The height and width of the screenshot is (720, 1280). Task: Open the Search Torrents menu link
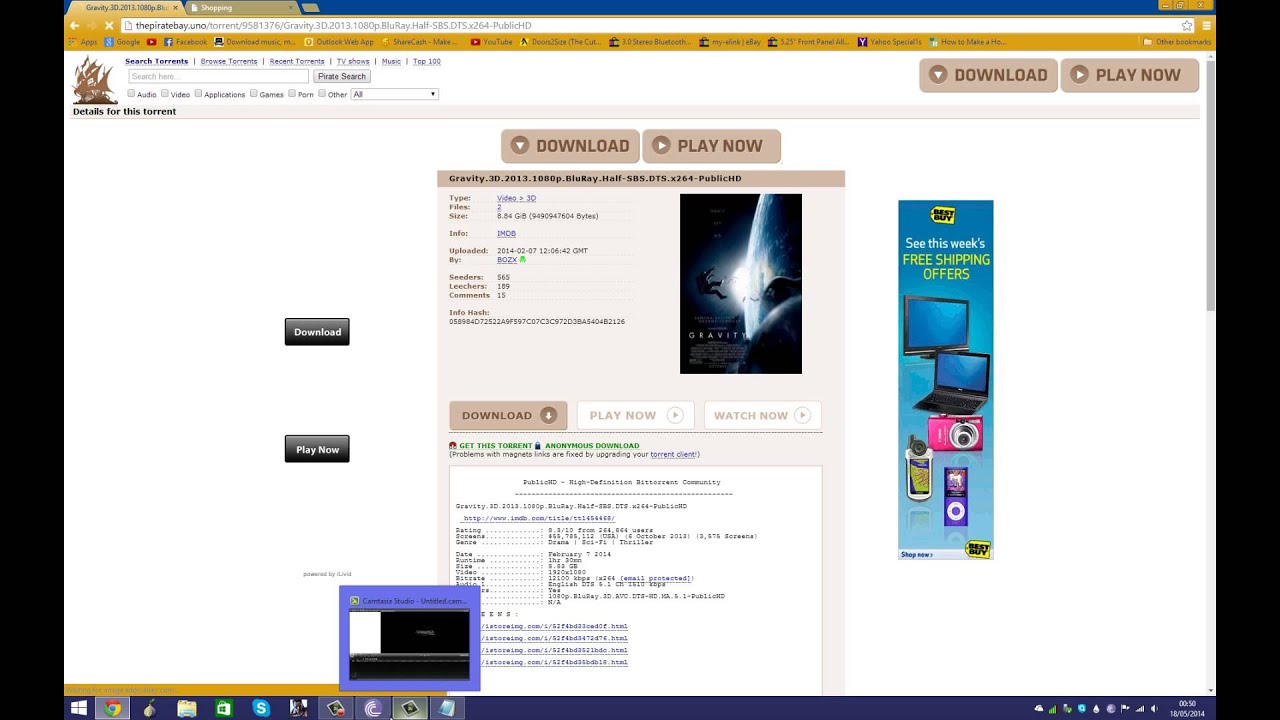coord(156,61)
